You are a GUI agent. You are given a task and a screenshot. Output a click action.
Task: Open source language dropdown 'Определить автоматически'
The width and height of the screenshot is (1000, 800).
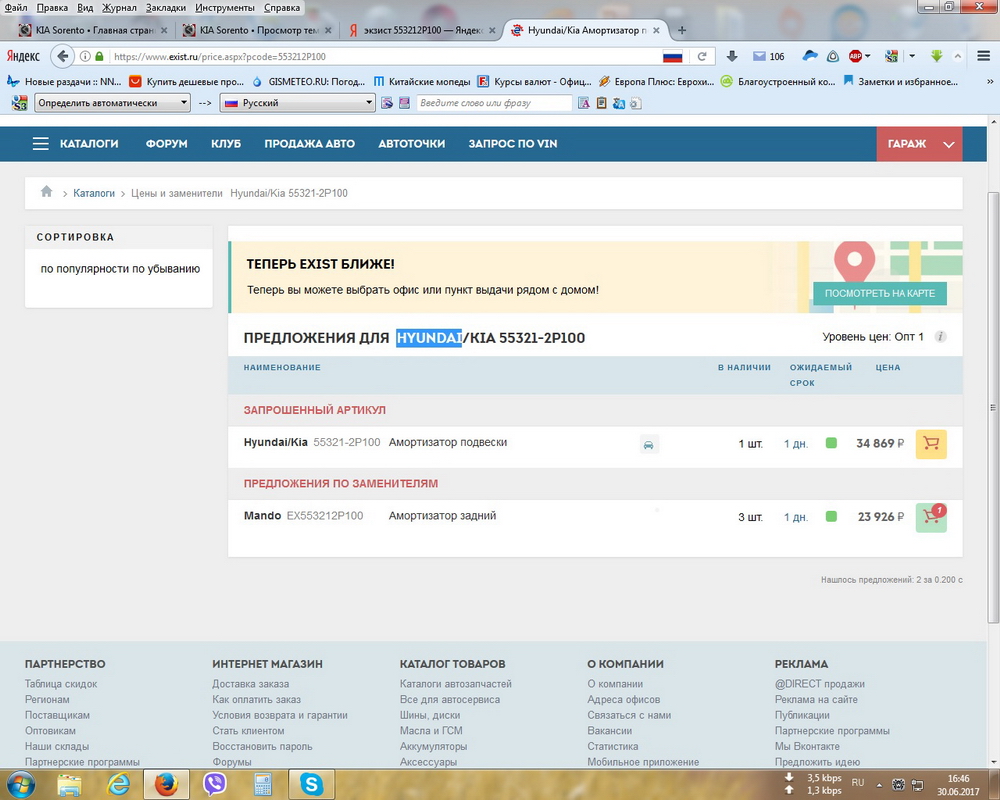tap(112, 103)
